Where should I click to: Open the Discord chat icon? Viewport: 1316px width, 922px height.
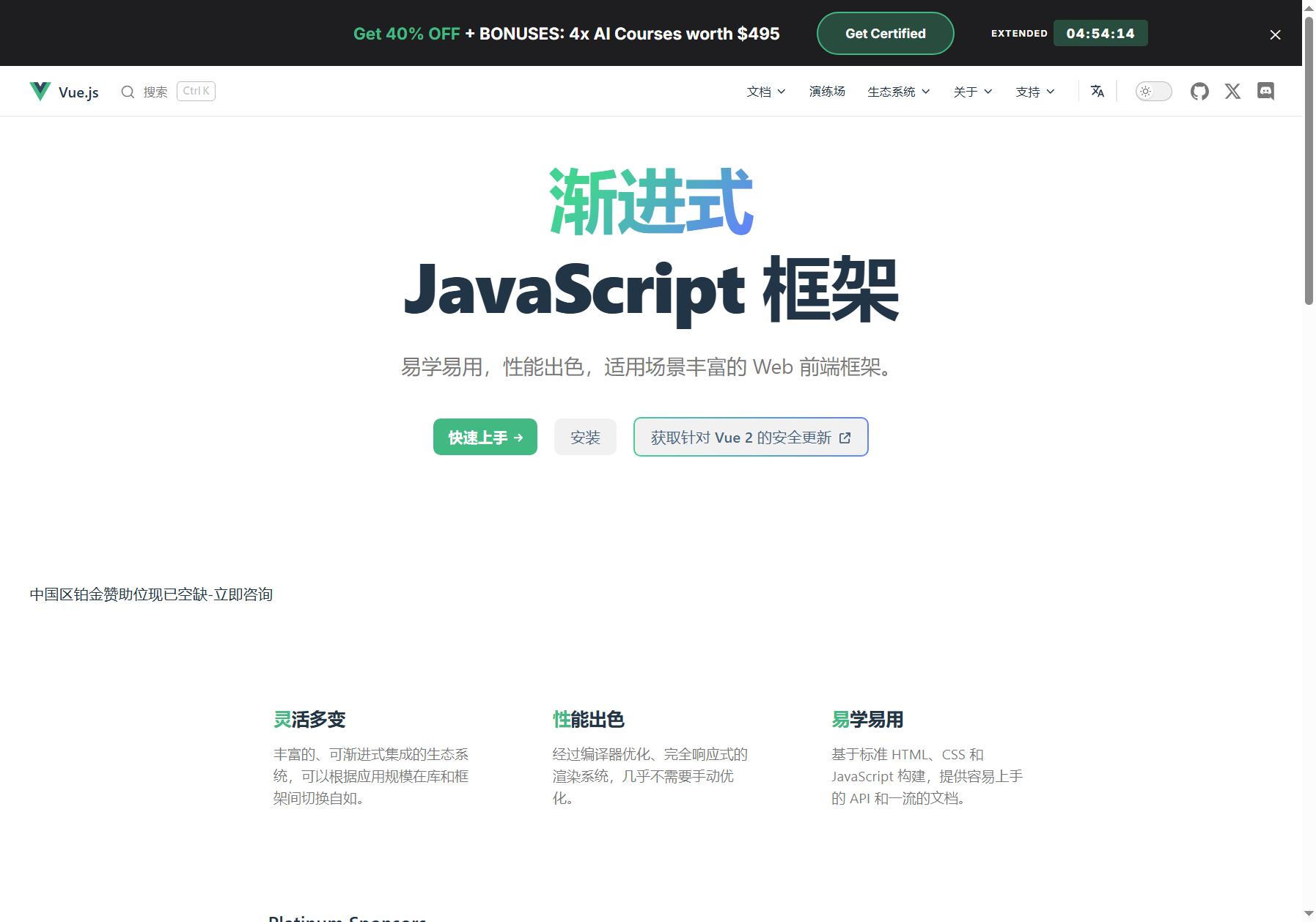pos(1265,92)
